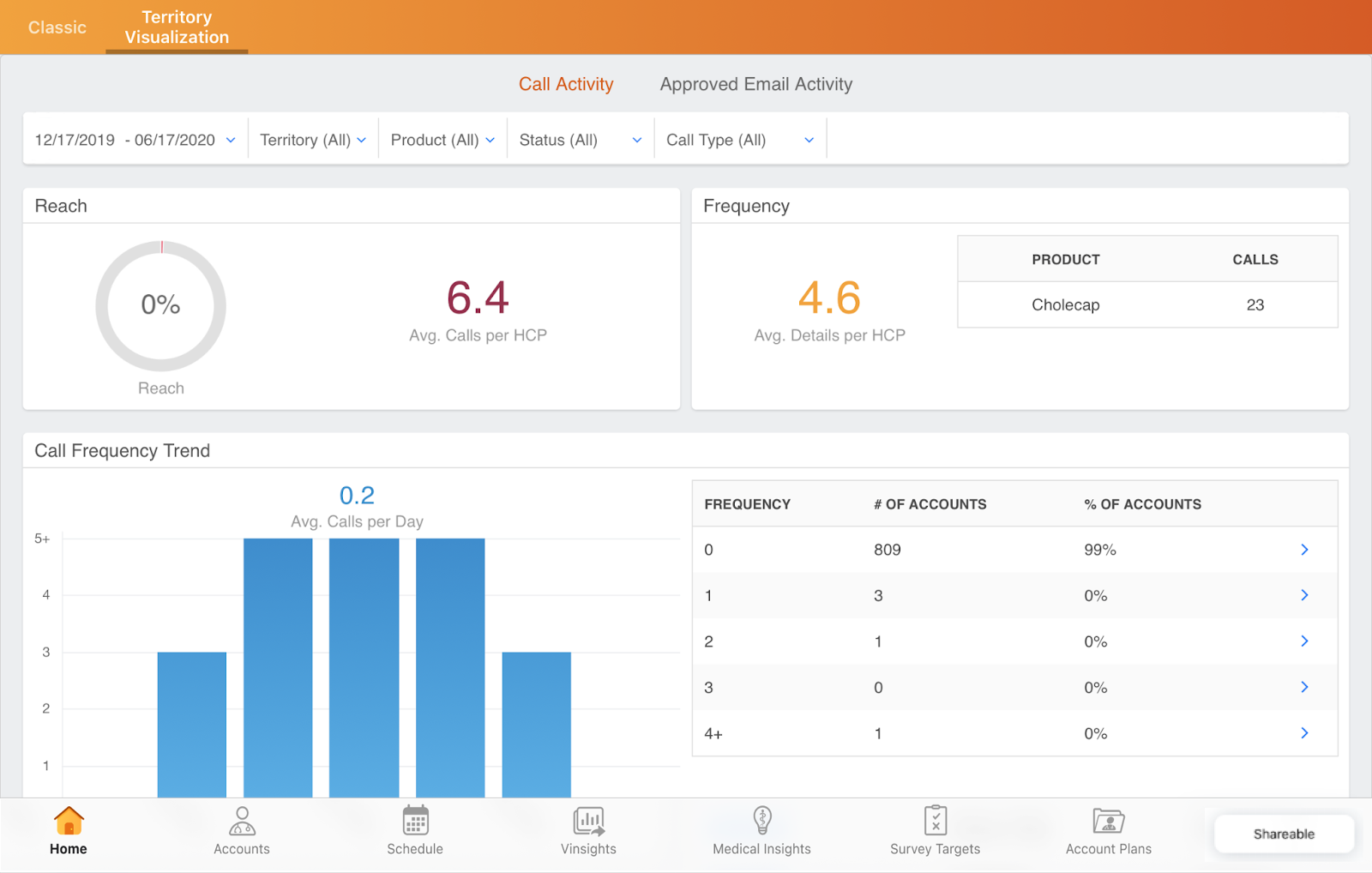Viewport: 1372px width, 873px height.
Task: Switch to Approved Email Activity
Action: [755, 84]
